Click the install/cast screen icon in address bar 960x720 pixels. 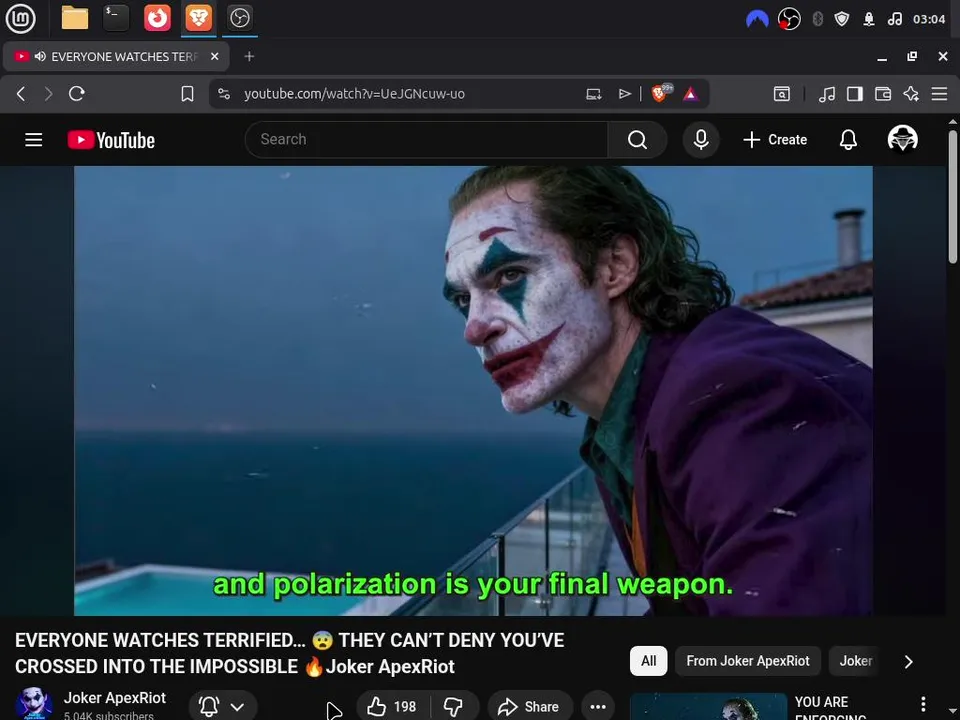click(x=594, y=94)
